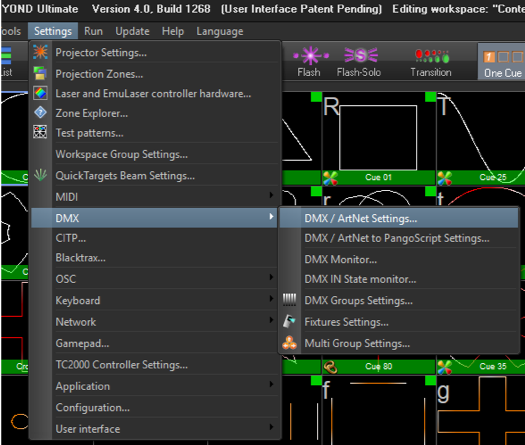Open the Transition toolbar option
This screenshot has height=445, width=525.
click(x=431, y=62)
